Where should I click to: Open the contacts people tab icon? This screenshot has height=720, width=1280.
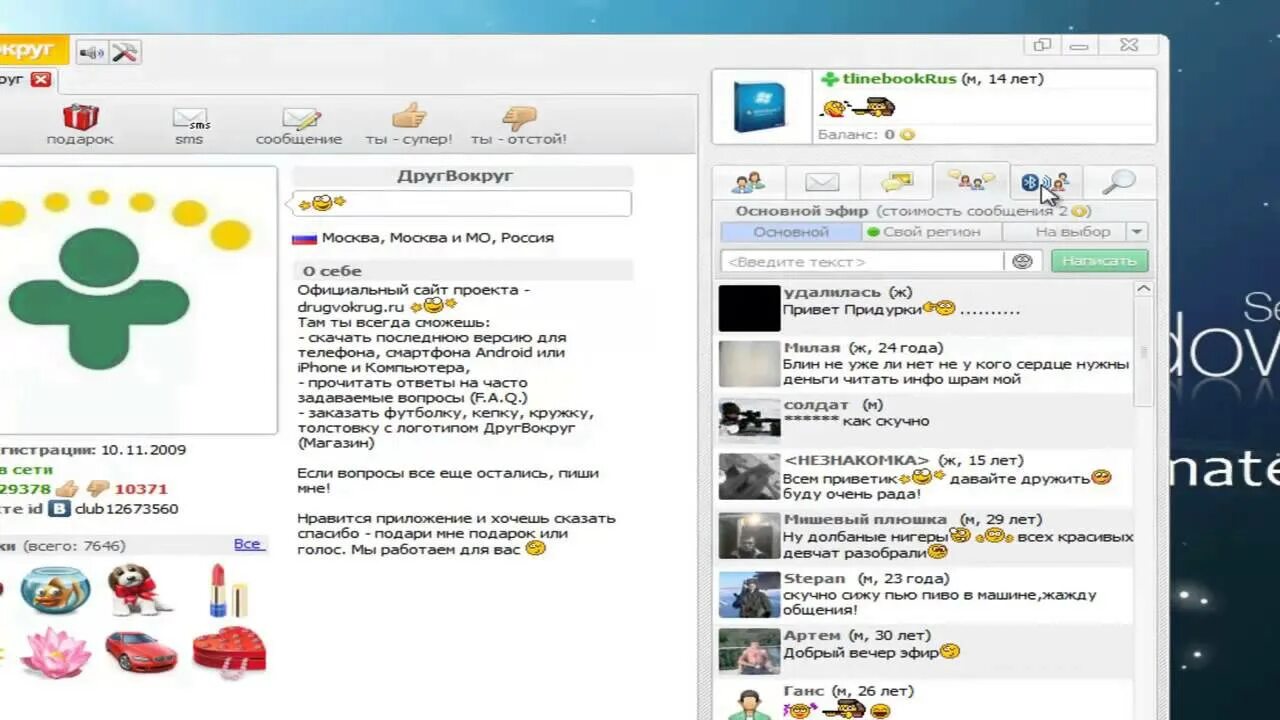[x=749, y=182]
